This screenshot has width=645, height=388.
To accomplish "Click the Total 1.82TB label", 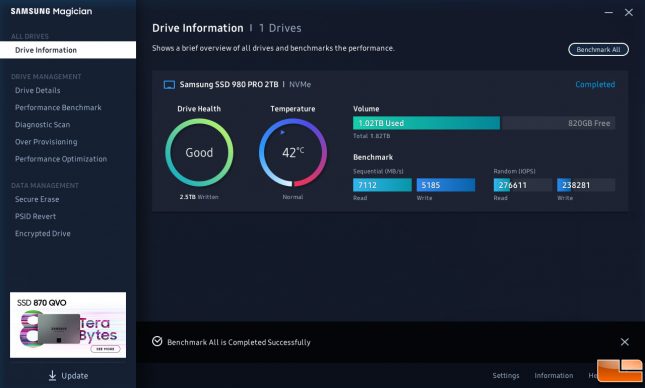I will [x=371, y=136].
